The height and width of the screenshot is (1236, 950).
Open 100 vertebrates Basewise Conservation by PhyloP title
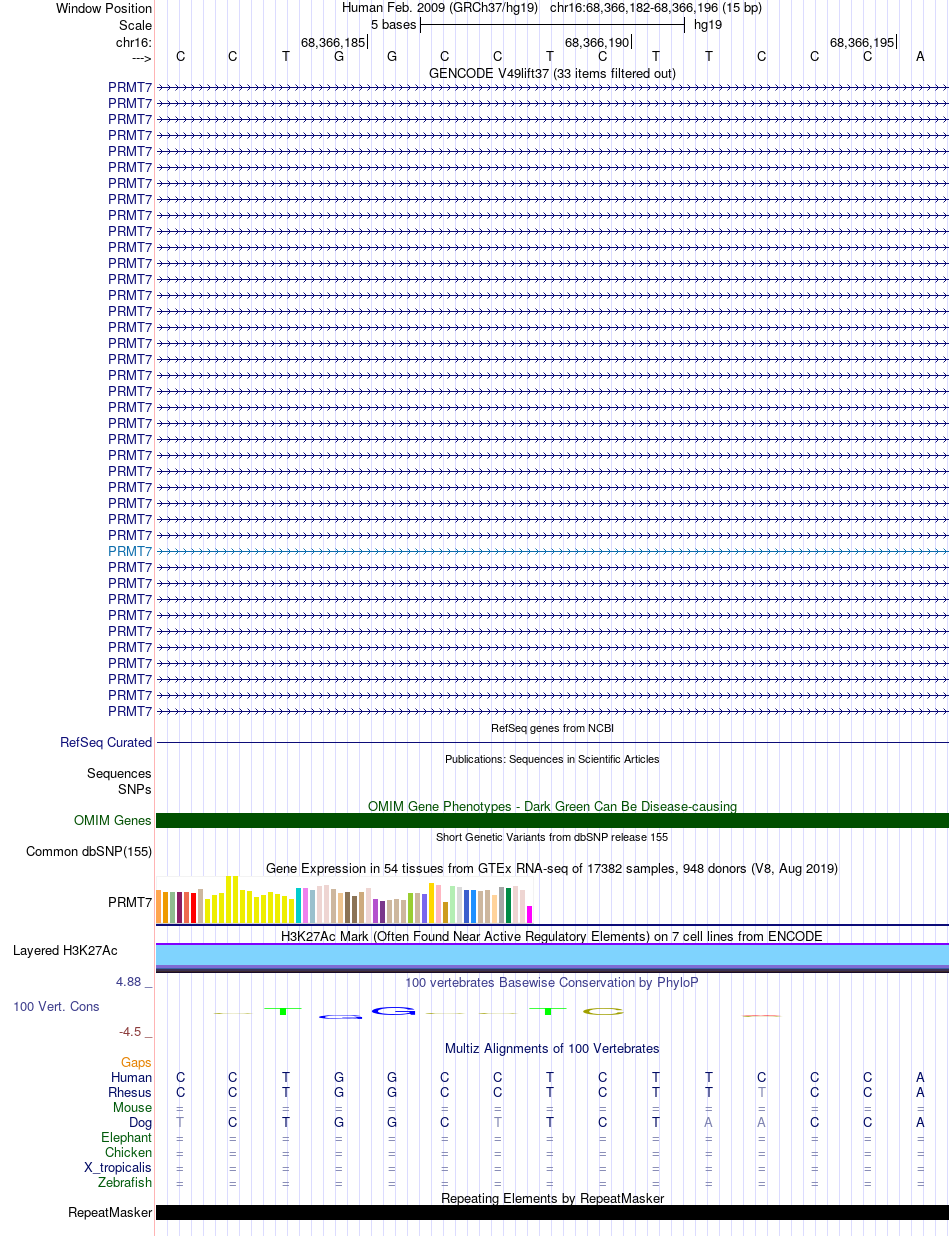(x=552, y=983)
